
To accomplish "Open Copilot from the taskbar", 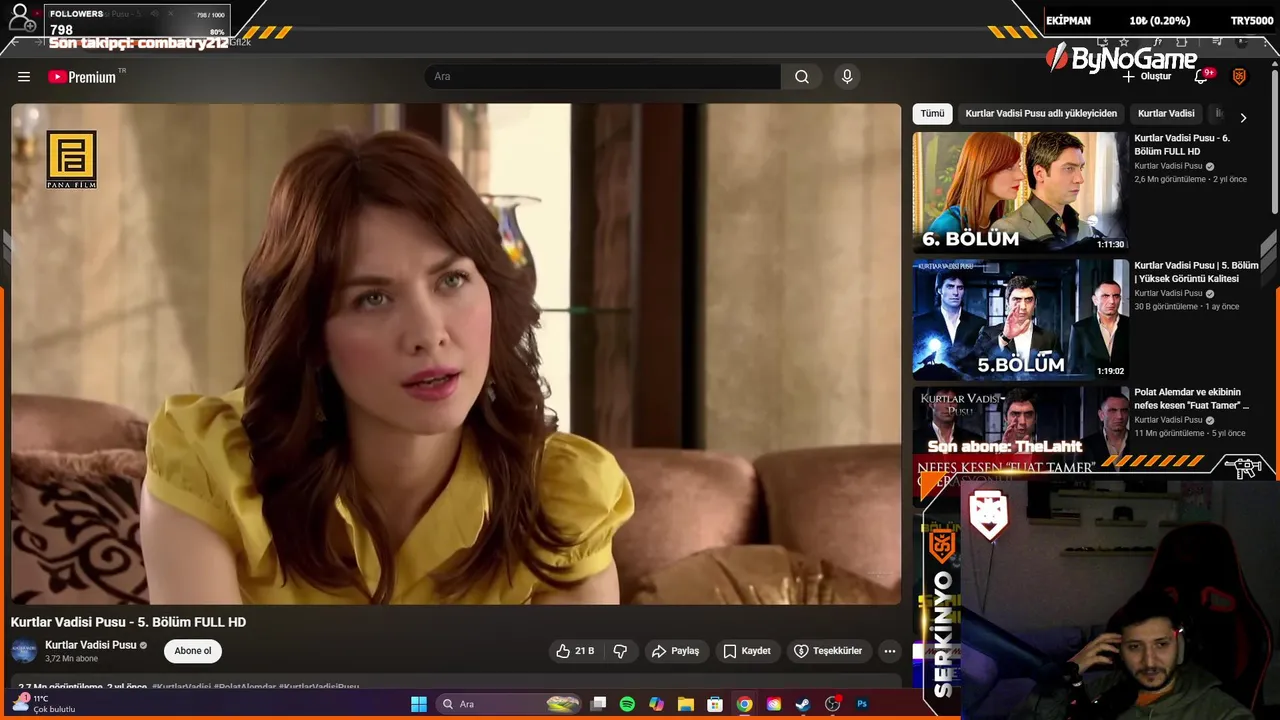I will [656, 704].
